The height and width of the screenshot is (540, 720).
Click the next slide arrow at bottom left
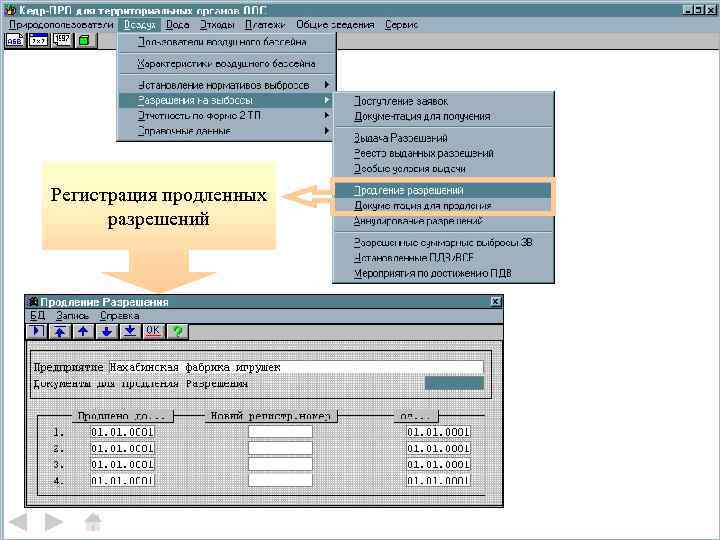click(x=54, y=522)
